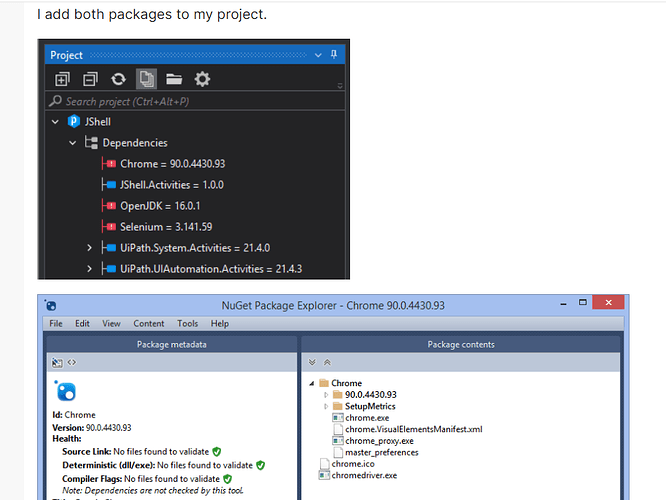Expand the UiPath.UIAutomation.Activities dependency
Screen dimensions: 666x500
pos(89,269)
